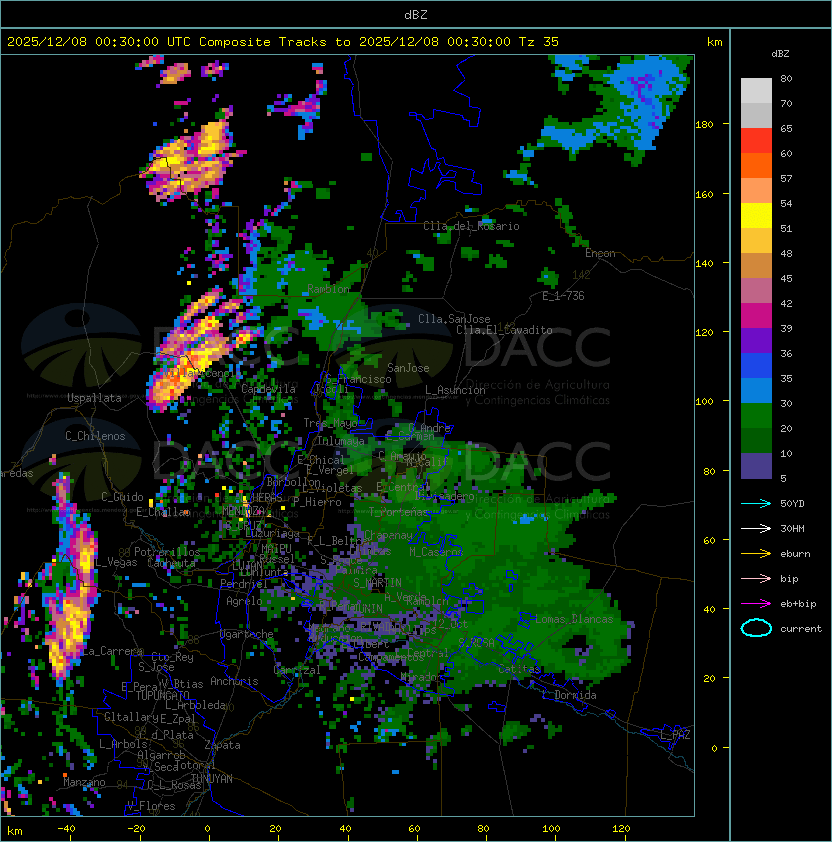Click the 'V_Flores' place label
The height and width of the screenshot is (842, 832).
pyautogui.click(x=151, y=807)
